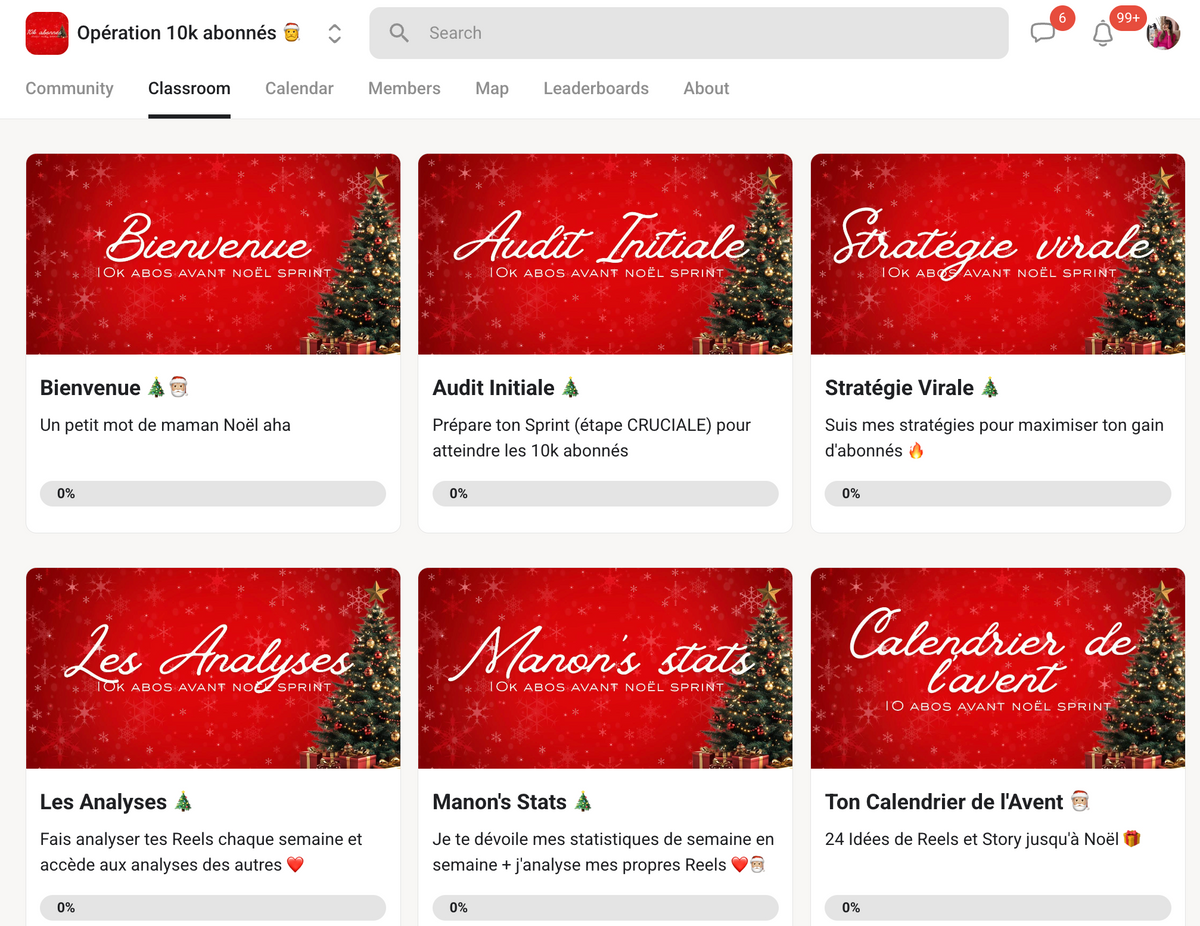Open the group switcher chevrons
The width and height of the screenshot is (1200, 926).
pos(335,33)
